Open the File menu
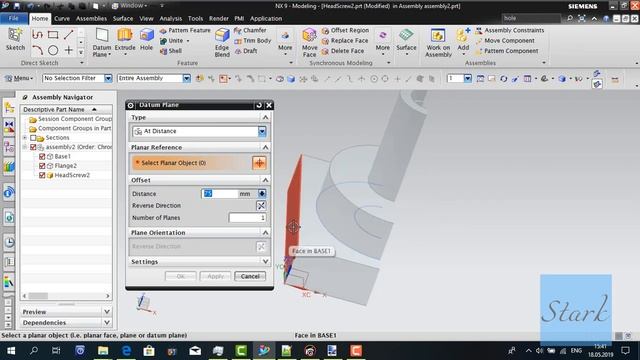This screenshot has width=640, height=360. coord(13,18)
